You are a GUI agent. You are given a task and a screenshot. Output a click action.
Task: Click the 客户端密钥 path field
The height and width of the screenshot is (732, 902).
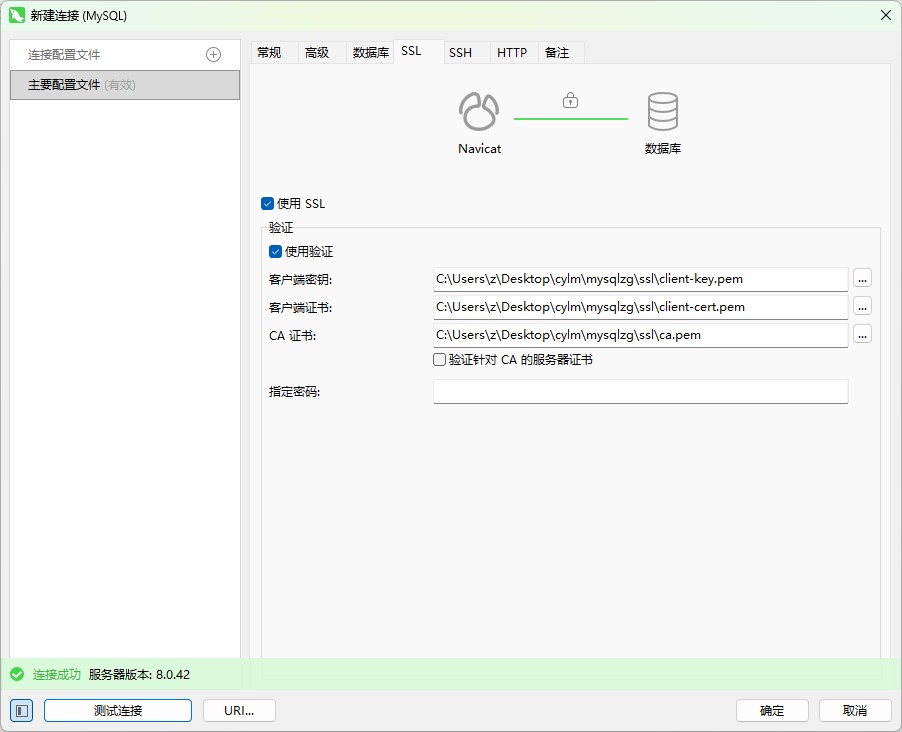point(640,279)
